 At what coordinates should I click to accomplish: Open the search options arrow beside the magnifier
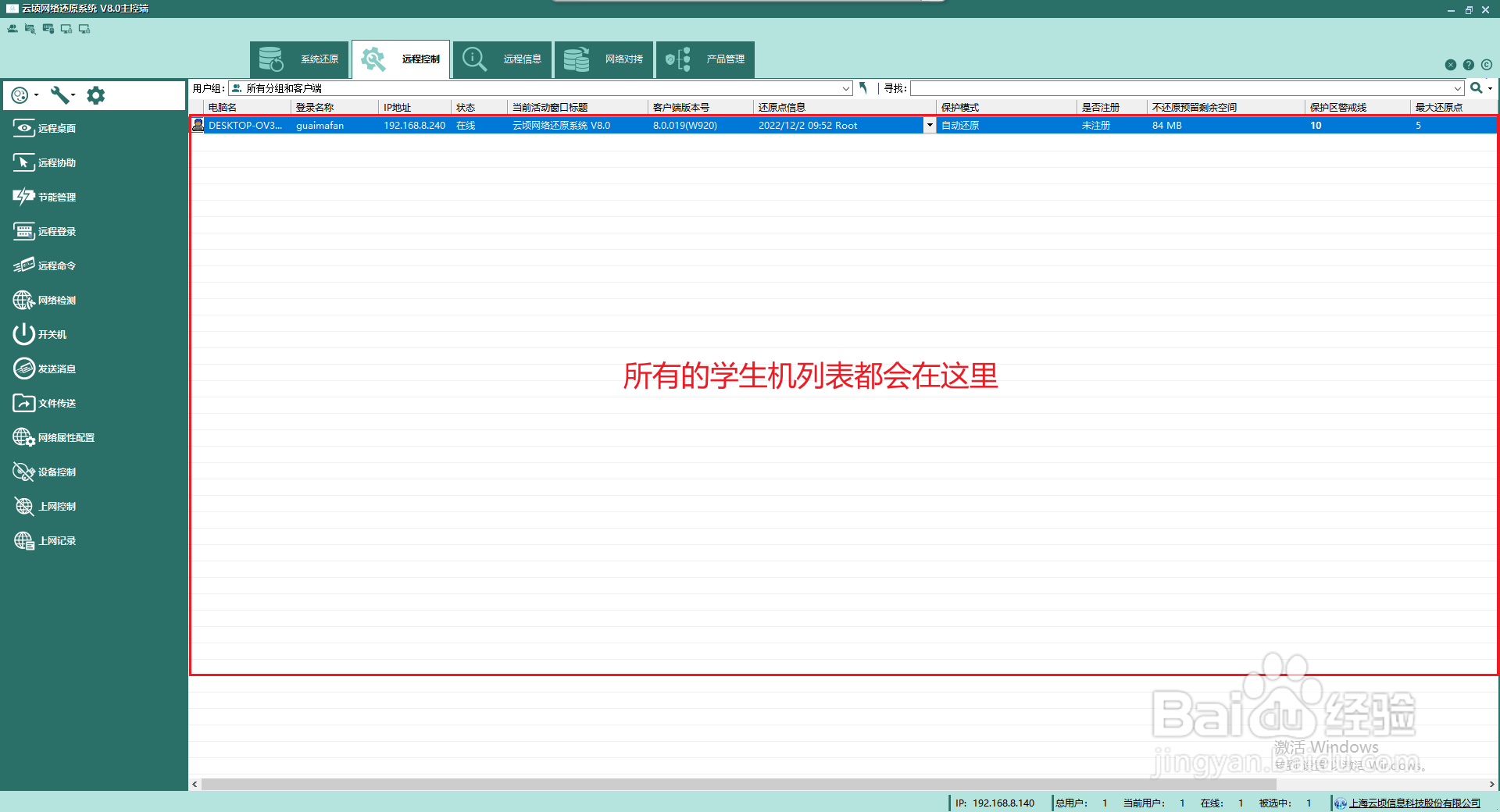pos(1492,88)
